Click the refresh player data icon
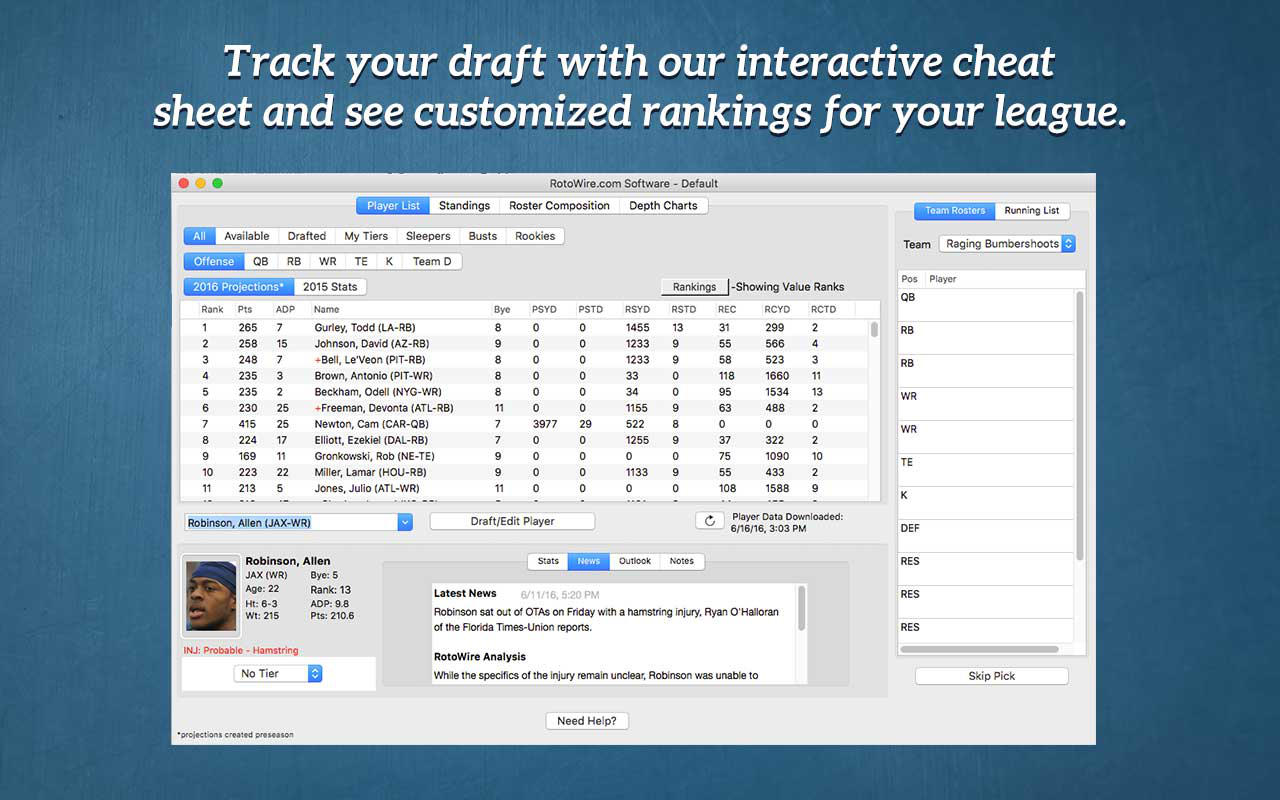This screenshot has height=800, width=1280. (x=709, y=521)
